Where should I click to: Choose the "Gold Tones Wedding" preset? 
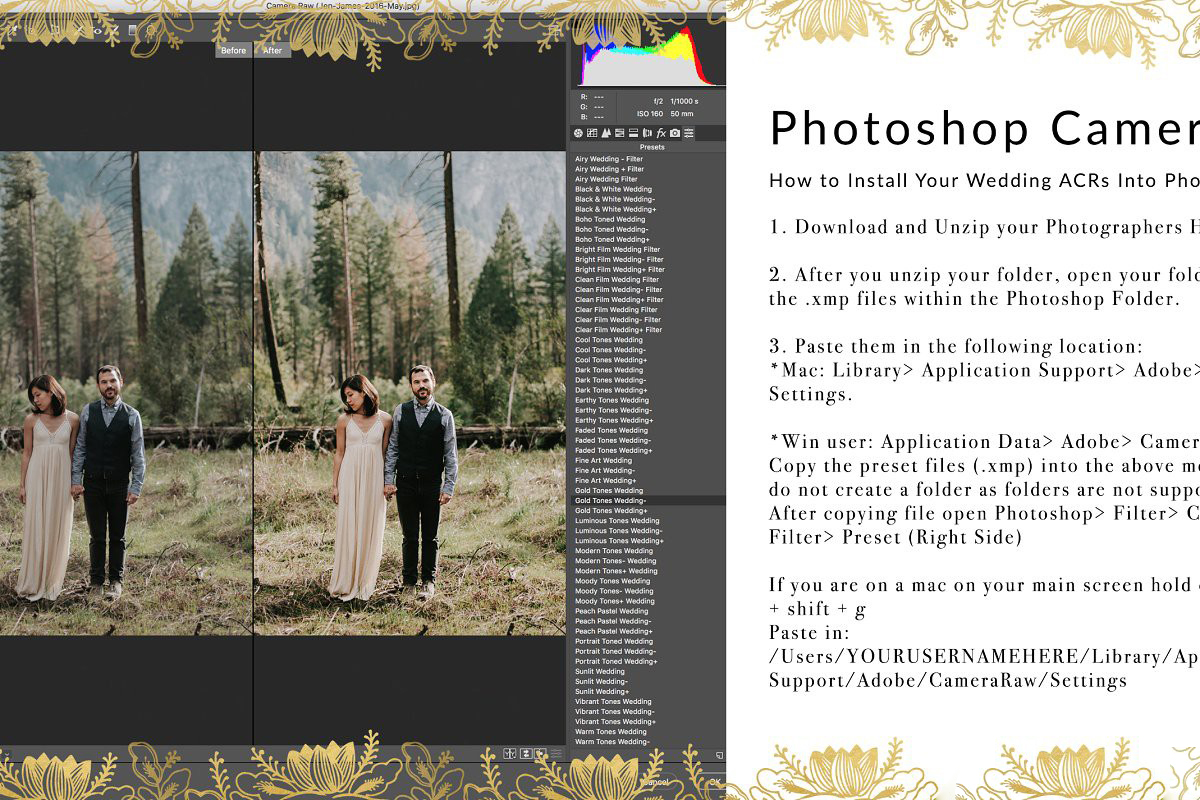[x=609, y=490]
